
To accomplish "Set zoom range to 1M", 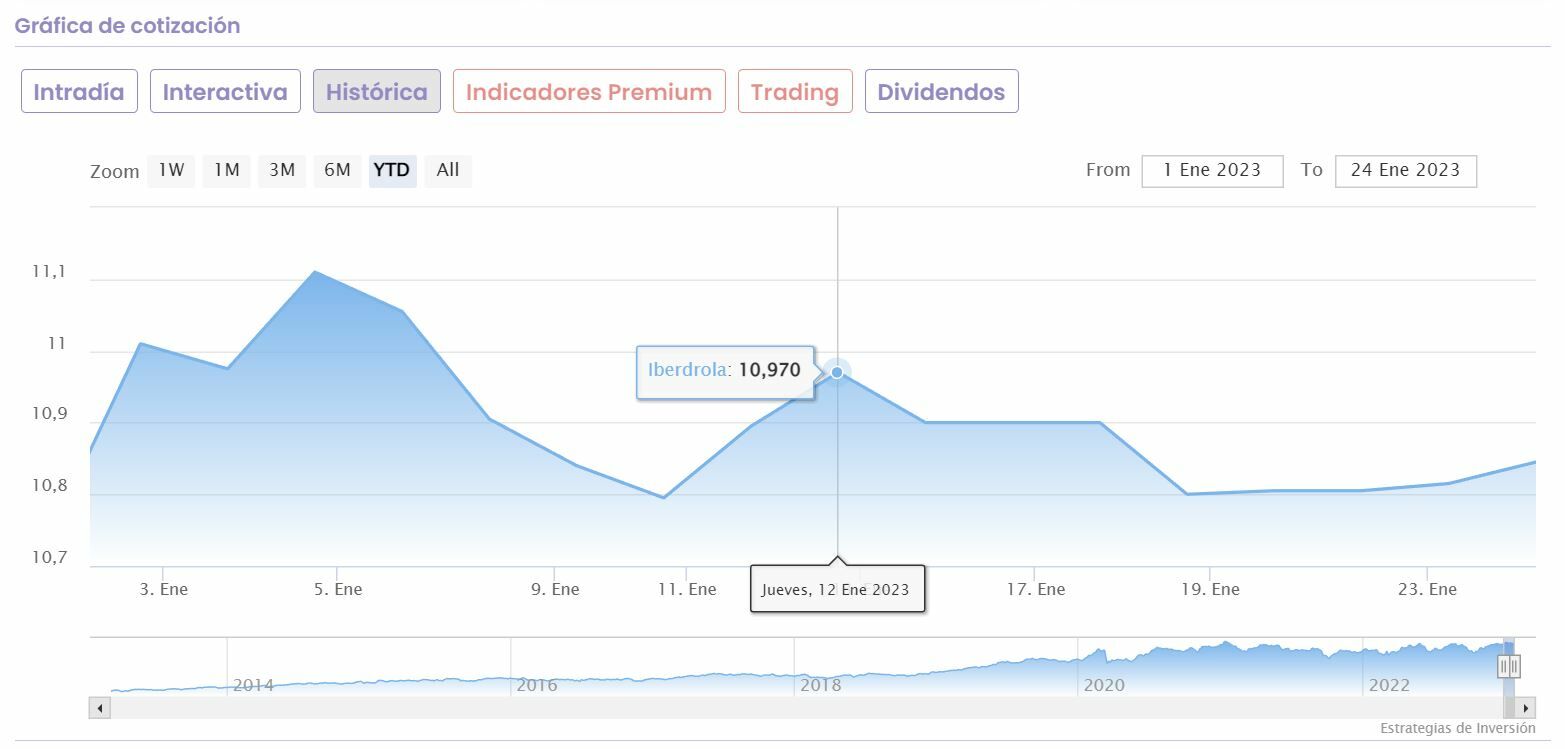I will point(227,170).
